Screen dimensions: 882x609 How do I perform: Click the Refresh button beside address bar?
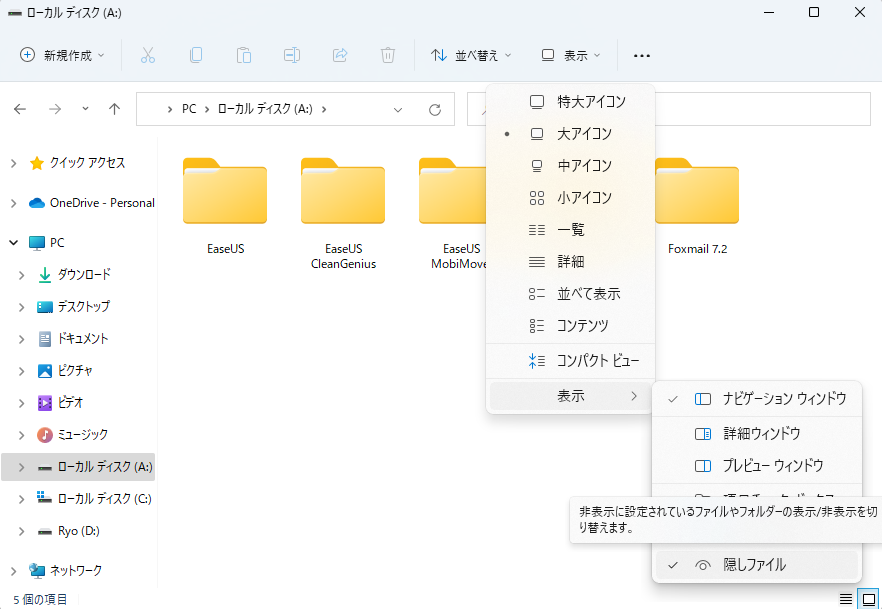click(x=434, y=109)
